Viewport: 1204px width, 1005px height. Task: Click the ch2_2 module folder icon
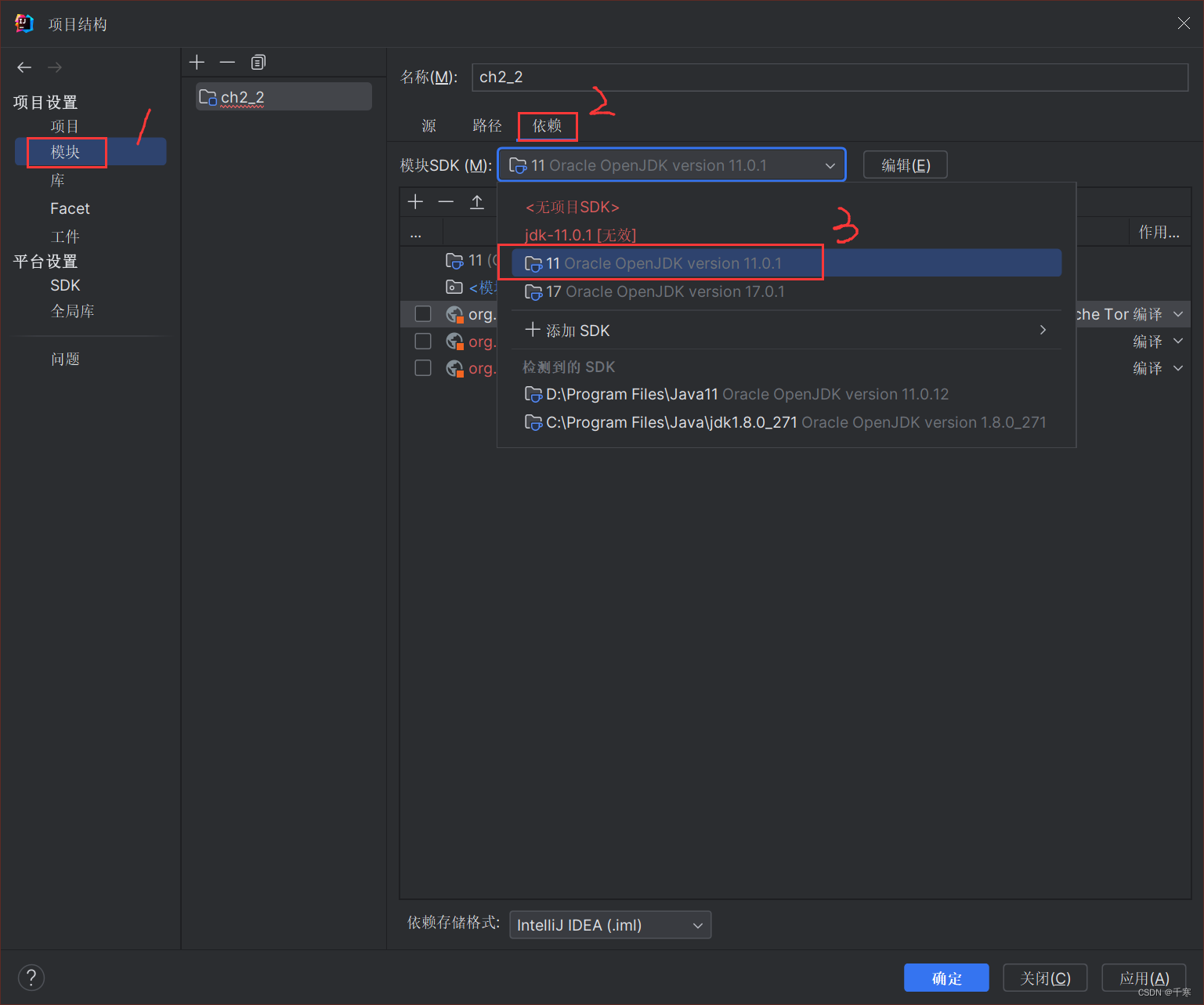208,97
